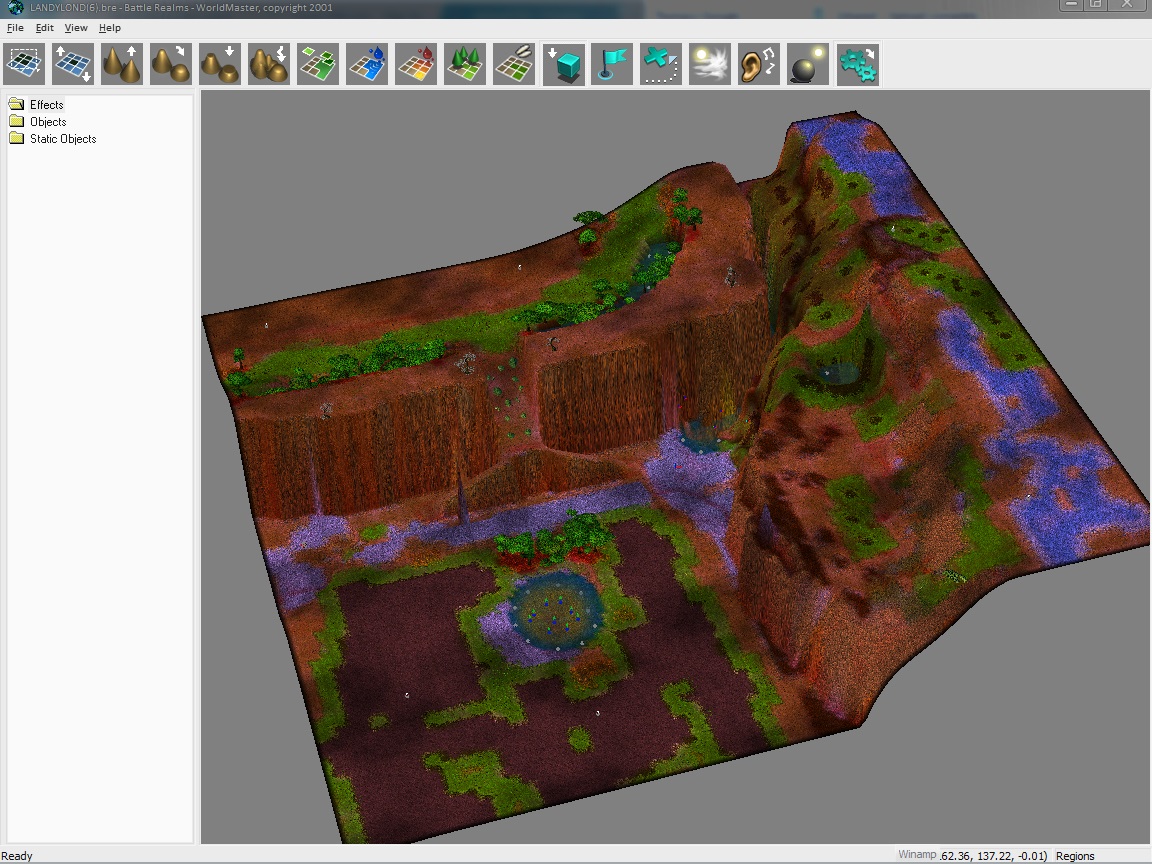Select the terrain selection grid tool
This screenshot has height=864, width=1152.
pos(24,64)
